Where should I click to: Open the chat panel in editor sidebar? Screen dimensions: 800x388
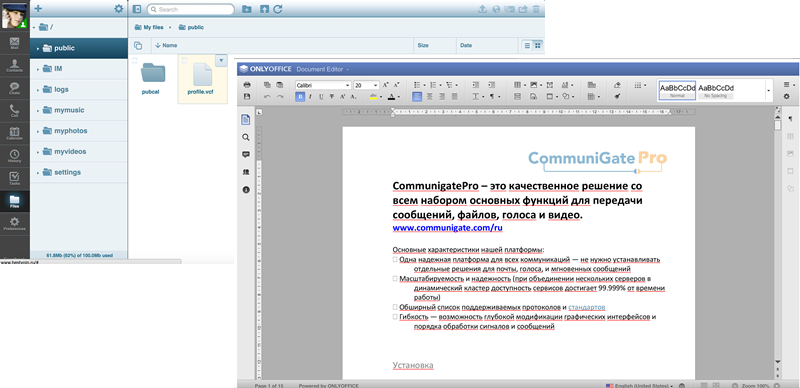point(246,172)
